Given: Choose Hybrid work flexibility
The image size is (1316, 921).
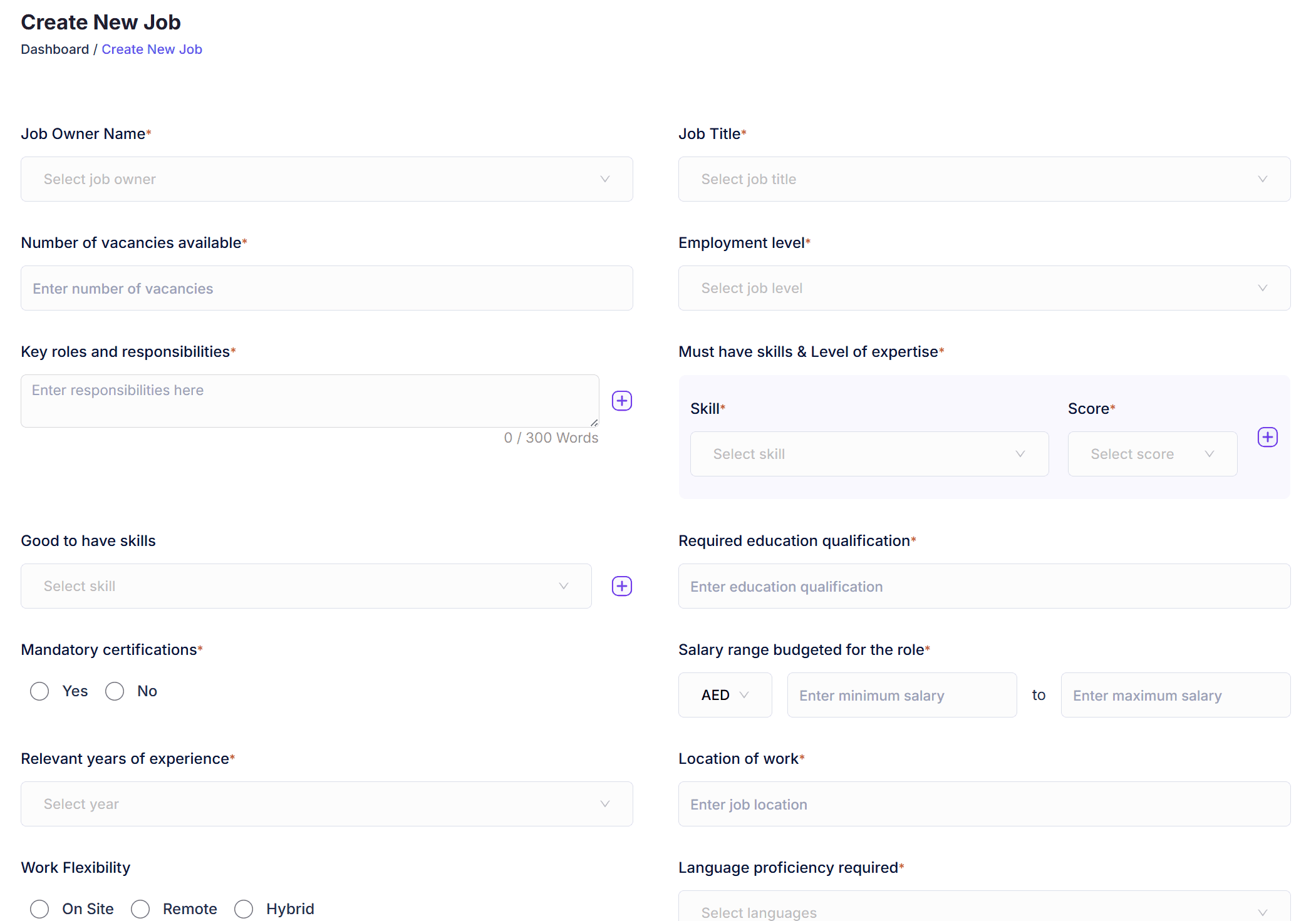Looking at the screenshot, I should click(244, 909).
